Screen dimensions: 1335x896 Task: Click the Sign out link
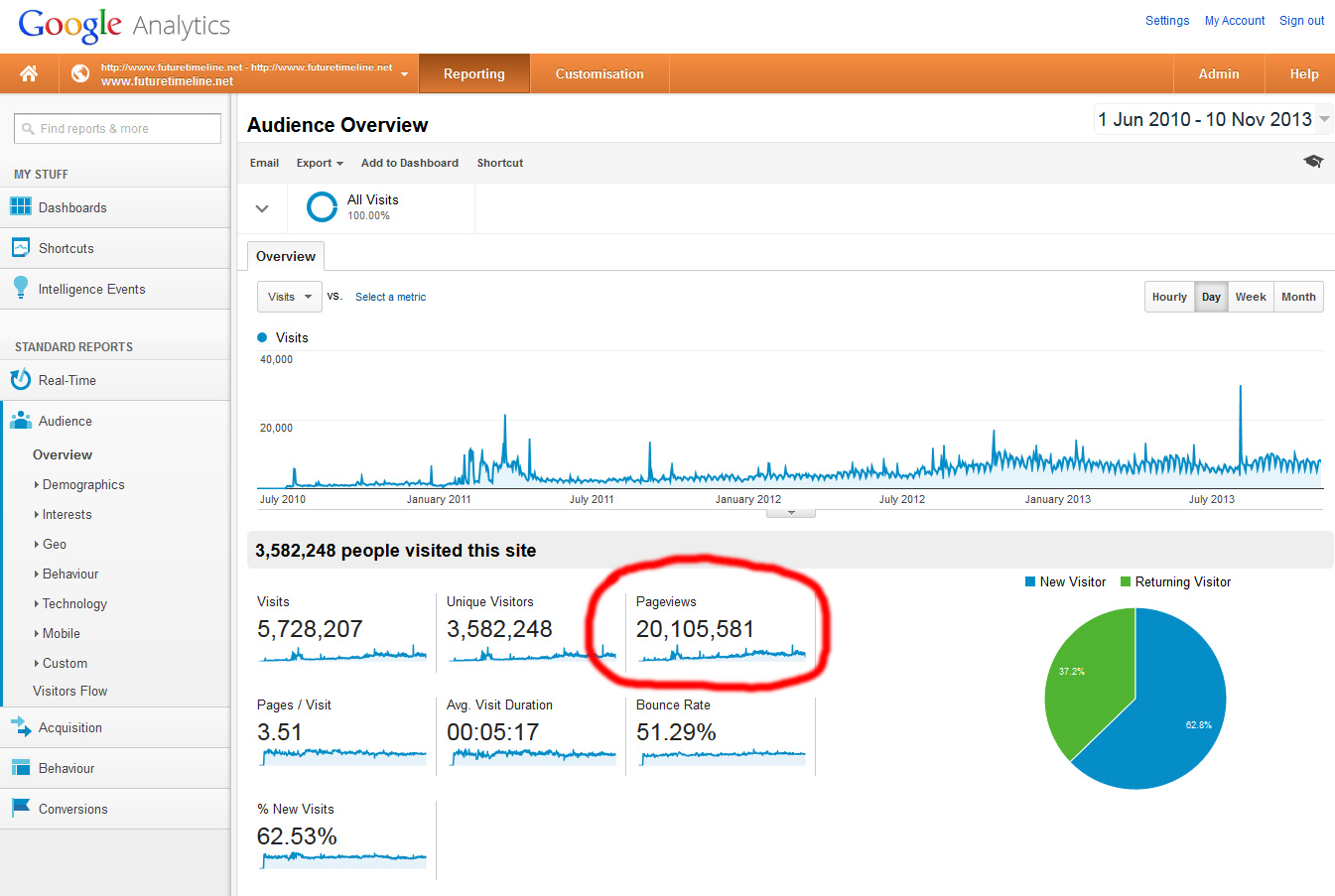click(x=1301, y=20)
